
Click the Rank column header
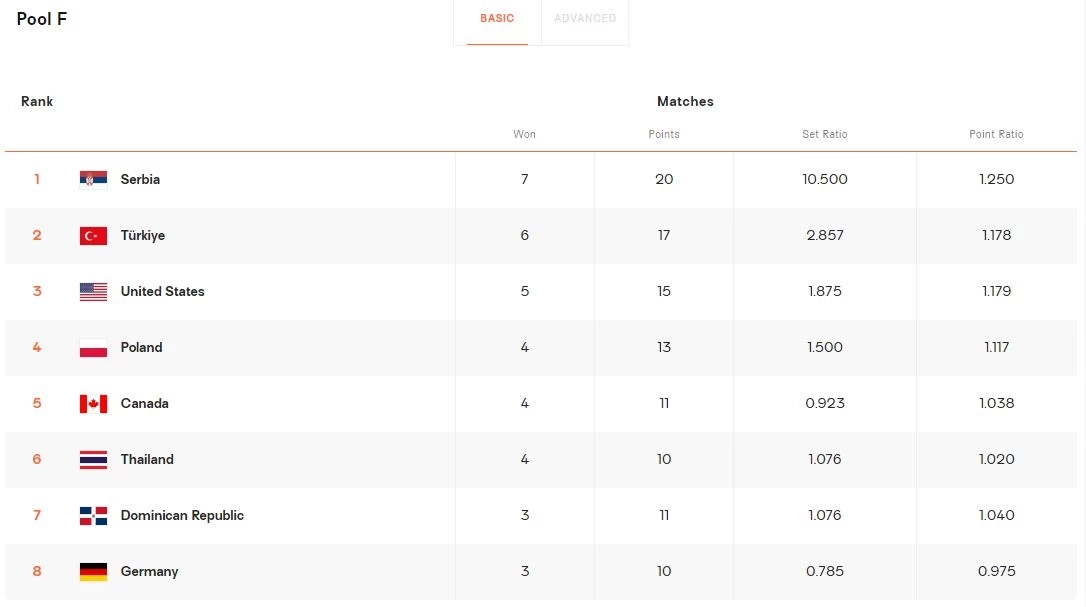37,102
